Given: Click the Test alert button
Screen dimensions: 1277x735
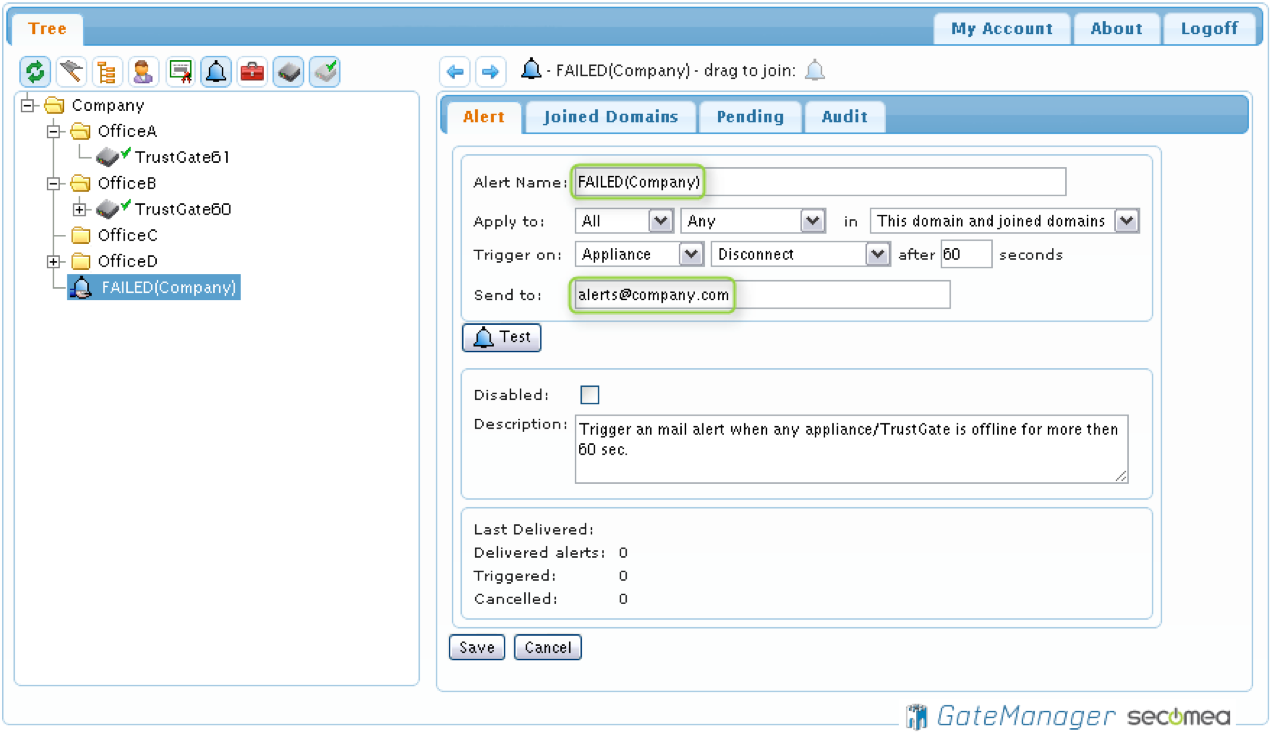Looking at the screenshot, I should pyautogui.click(x=502, y=338).
